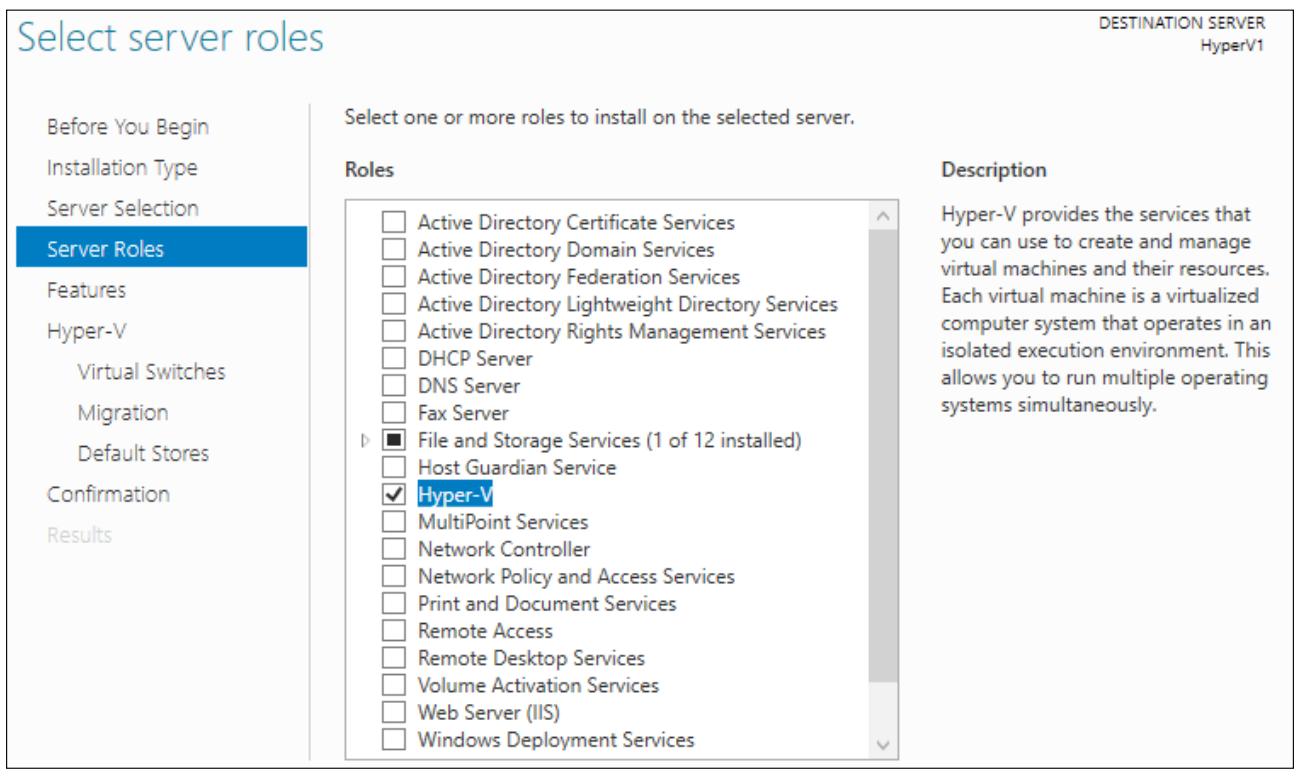Image resolution: width=1300 pixels, height=777 pixels.
Task: Click the 'Fax Server' role name
Action: 463,413
